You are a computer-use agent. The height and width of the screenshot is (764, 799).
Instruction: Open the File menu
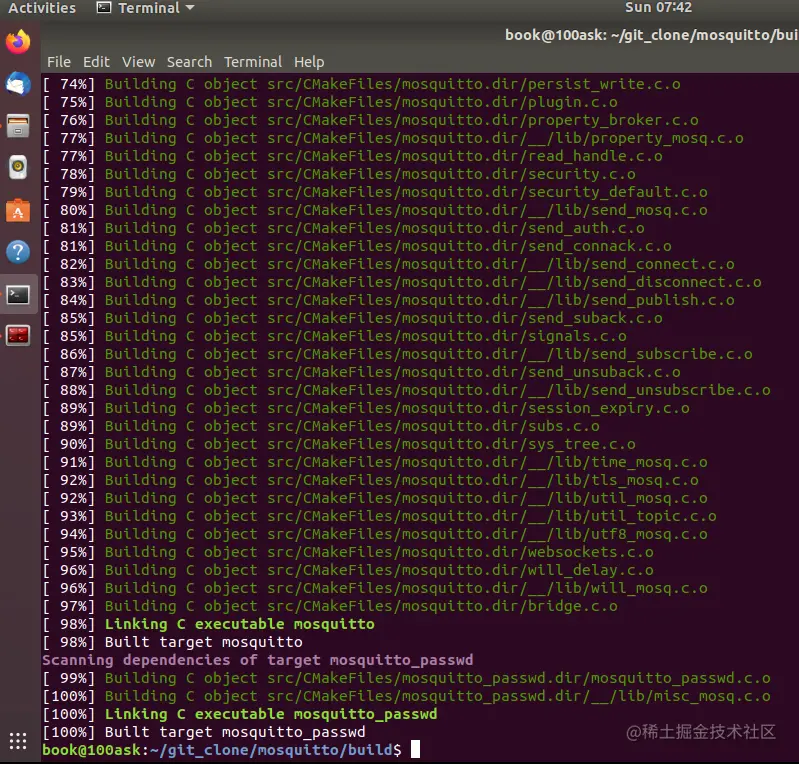coord(59,62)
